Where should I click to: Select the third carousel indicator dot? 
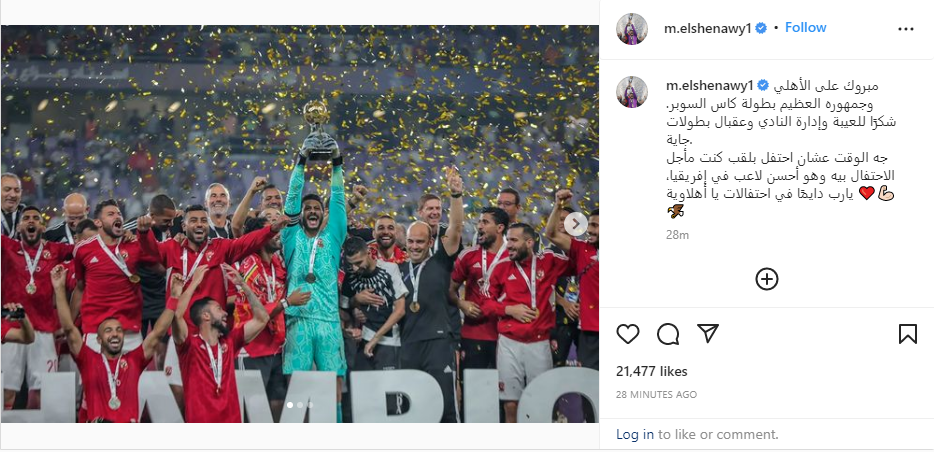[310, 405]
